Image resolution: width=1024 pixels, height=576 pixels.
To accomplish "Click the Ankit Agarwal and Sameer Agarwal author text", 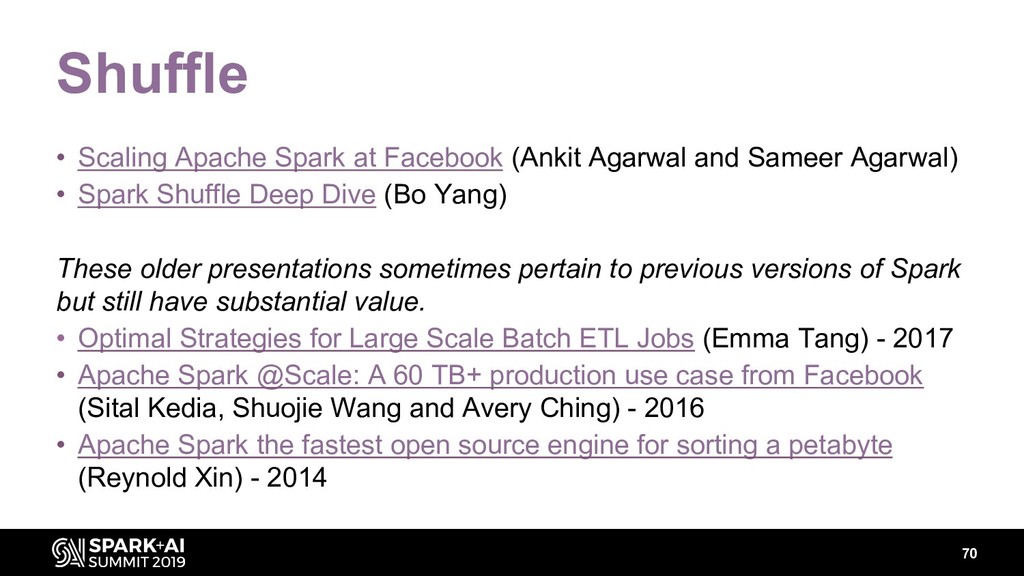I will [735, 157].
